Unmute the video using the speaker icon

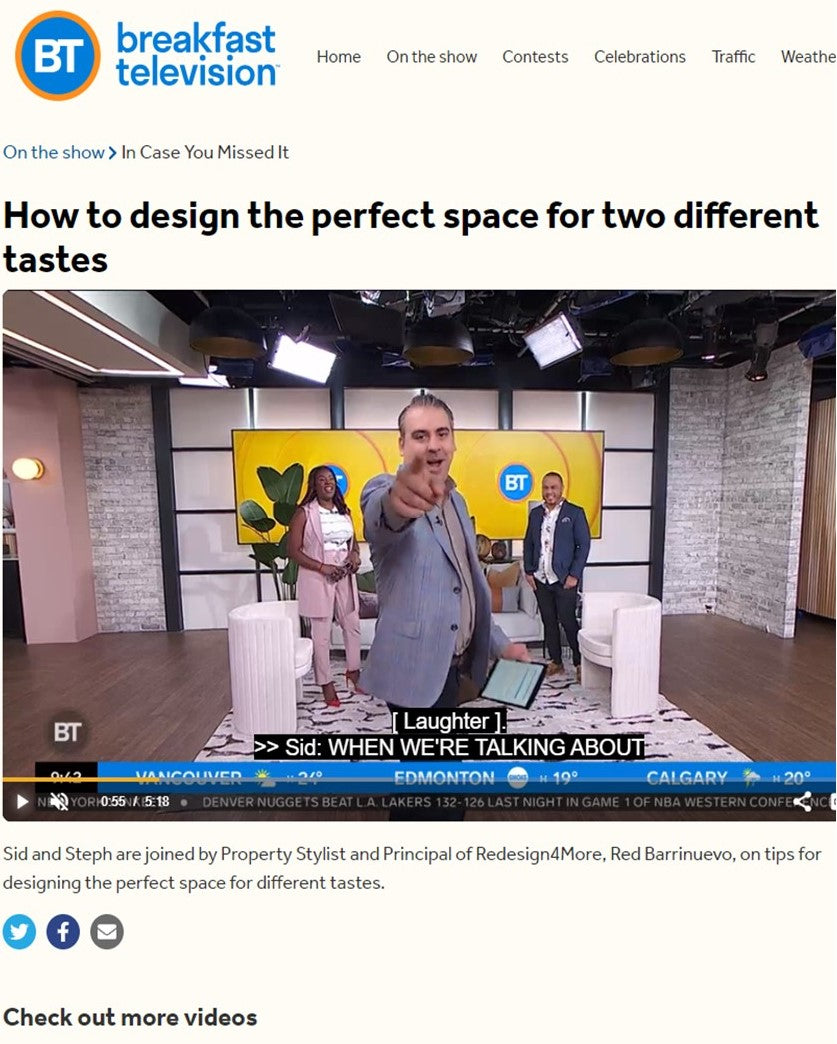[60, 802]
